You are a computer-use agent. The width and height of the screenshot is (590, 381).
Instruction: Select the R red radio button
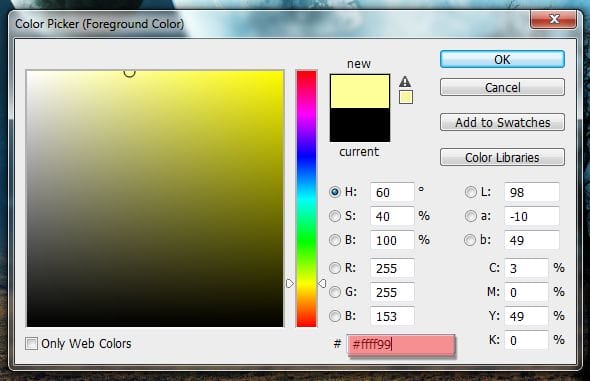(335, 268)
